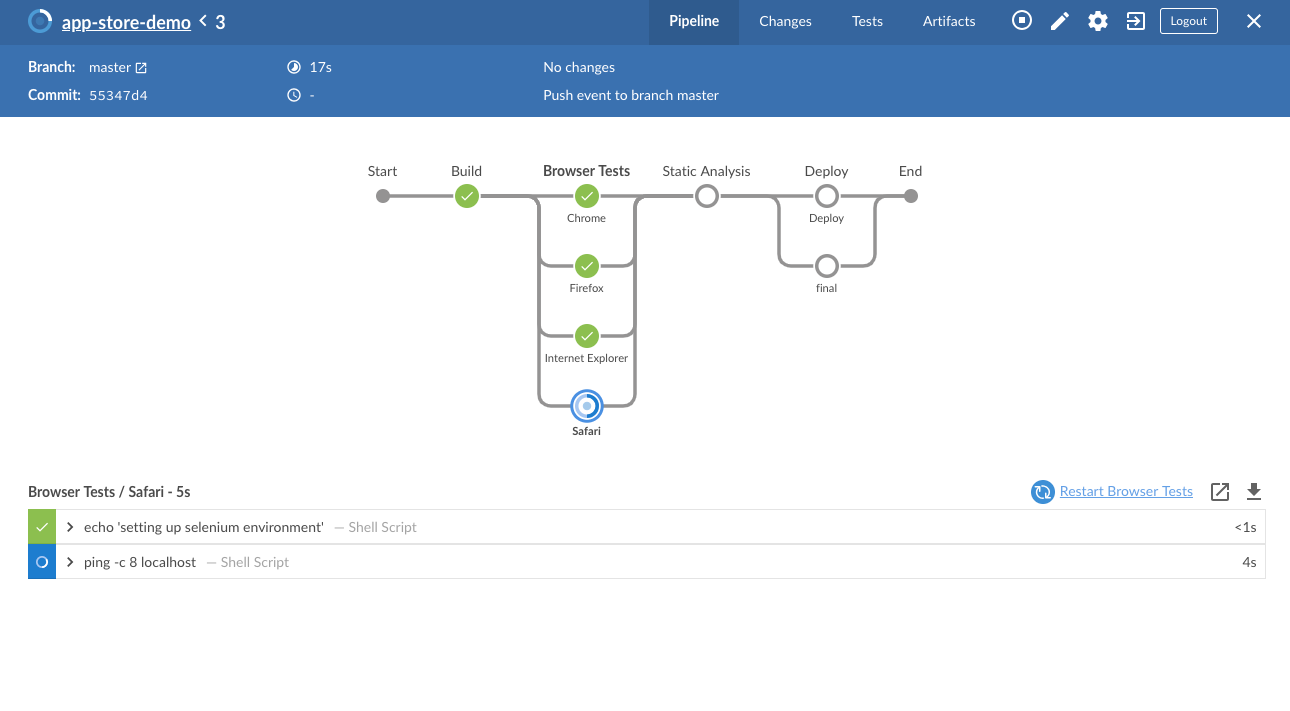1290x711 pixels.
Task: Exit to classic Jenkins via the exit icon
Action: coord(1135,20)
